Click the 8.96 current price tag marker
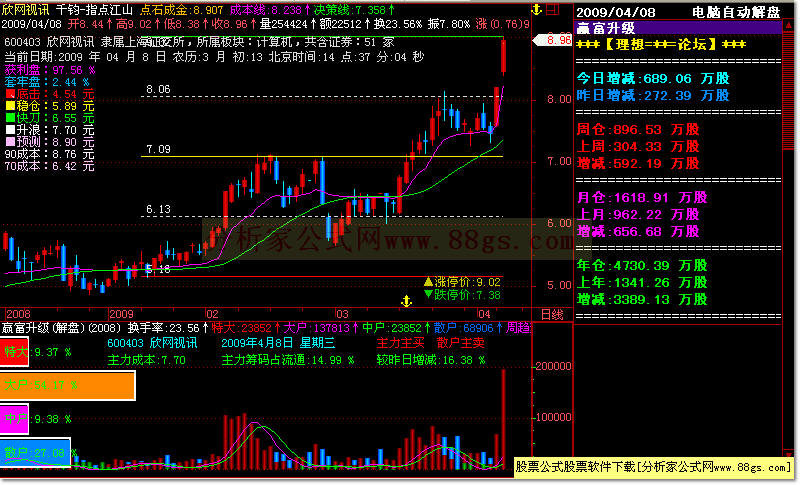The height and width of the screenshot is (485, 801). coord(552,40)
